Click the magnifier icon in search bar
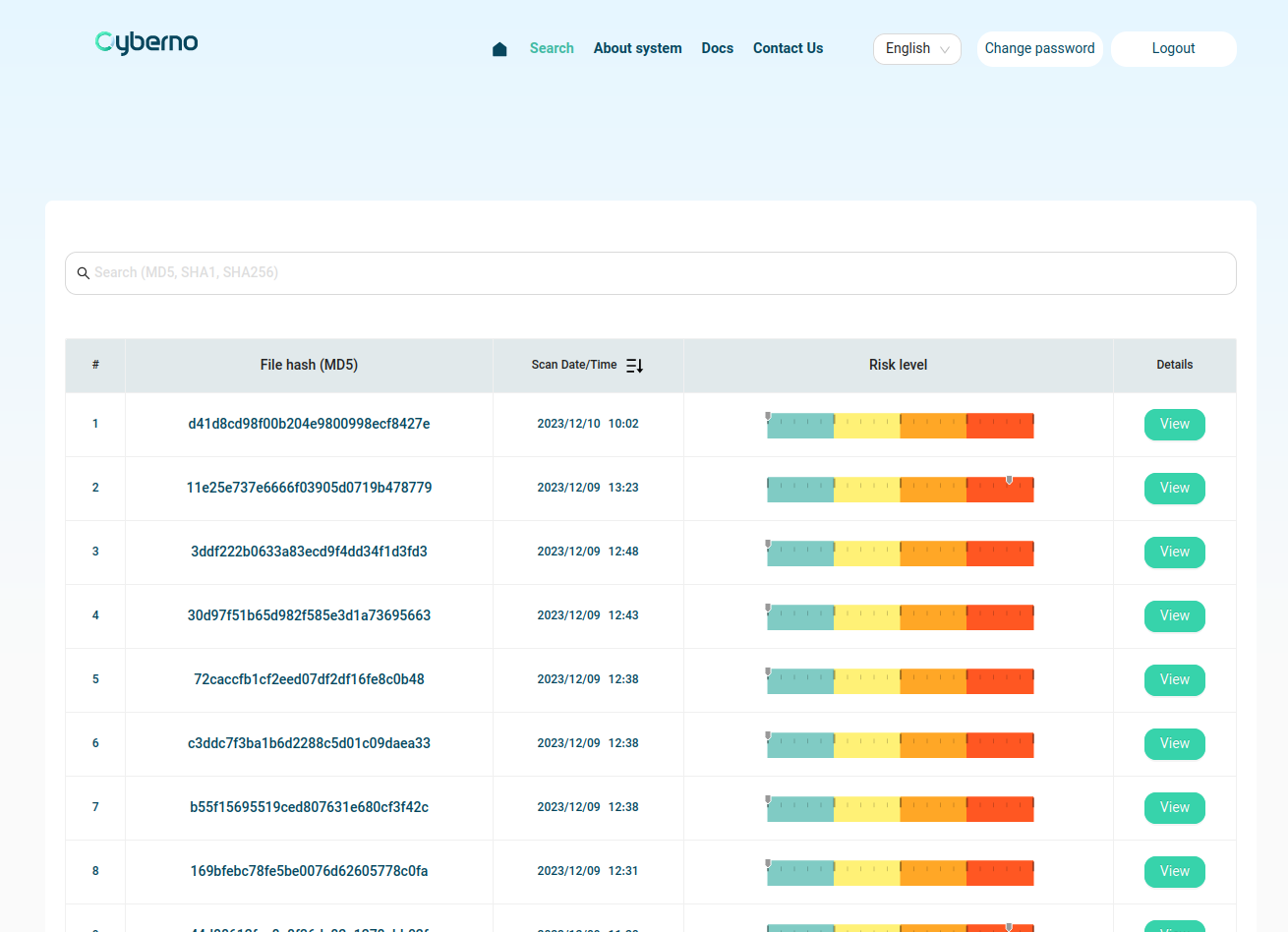The image size is (1288, 932). pyautogui.click(x=84, y=273)
